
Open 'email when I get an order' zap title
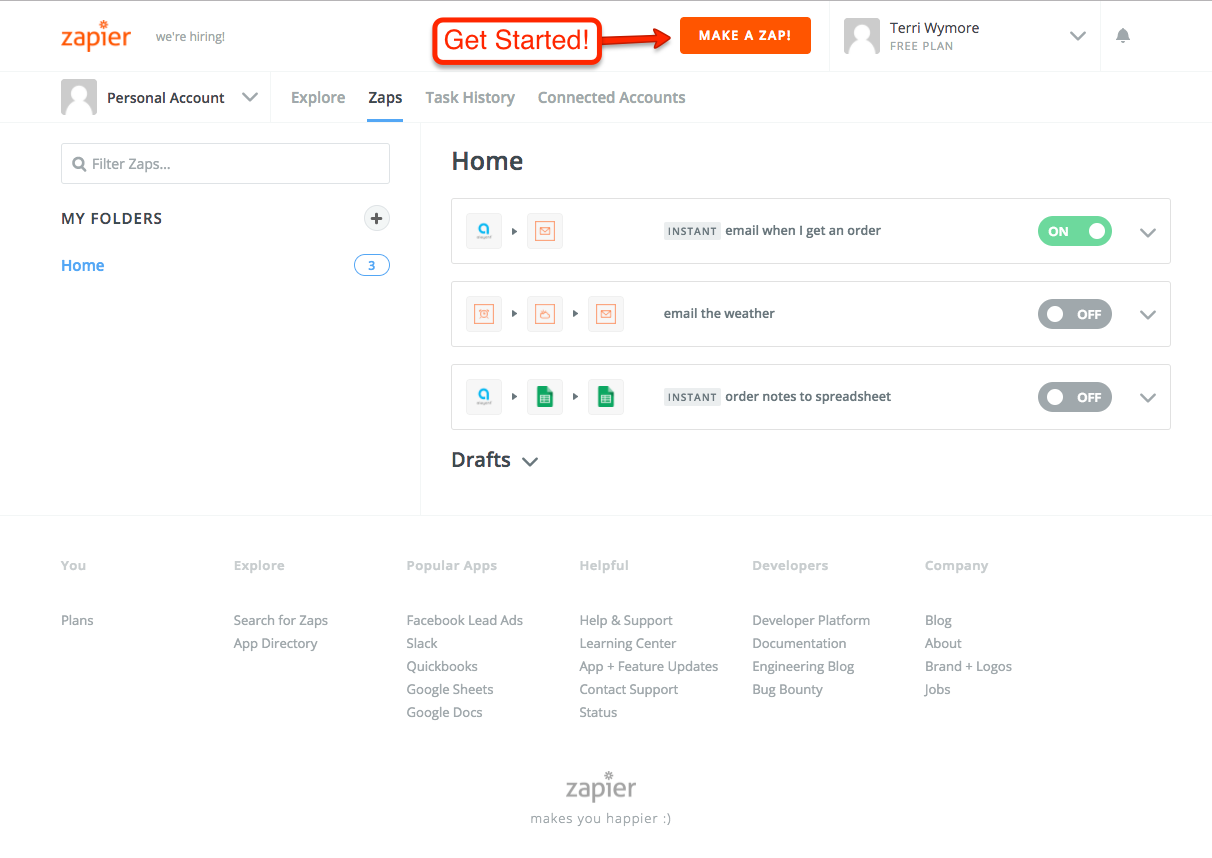click(x=803, y=231)
